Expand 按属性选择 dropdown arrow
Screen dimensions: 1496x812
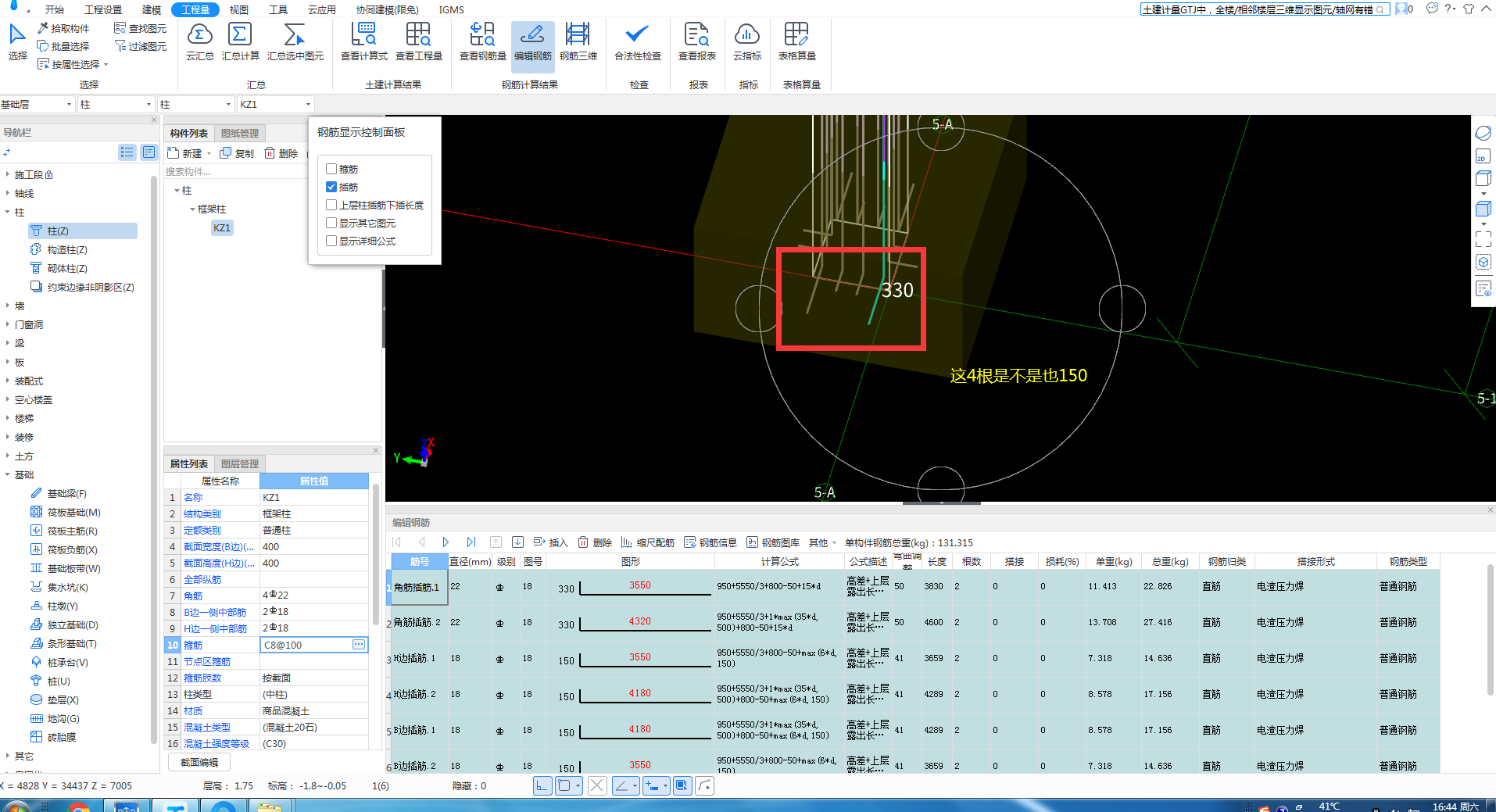coord(106,64)
